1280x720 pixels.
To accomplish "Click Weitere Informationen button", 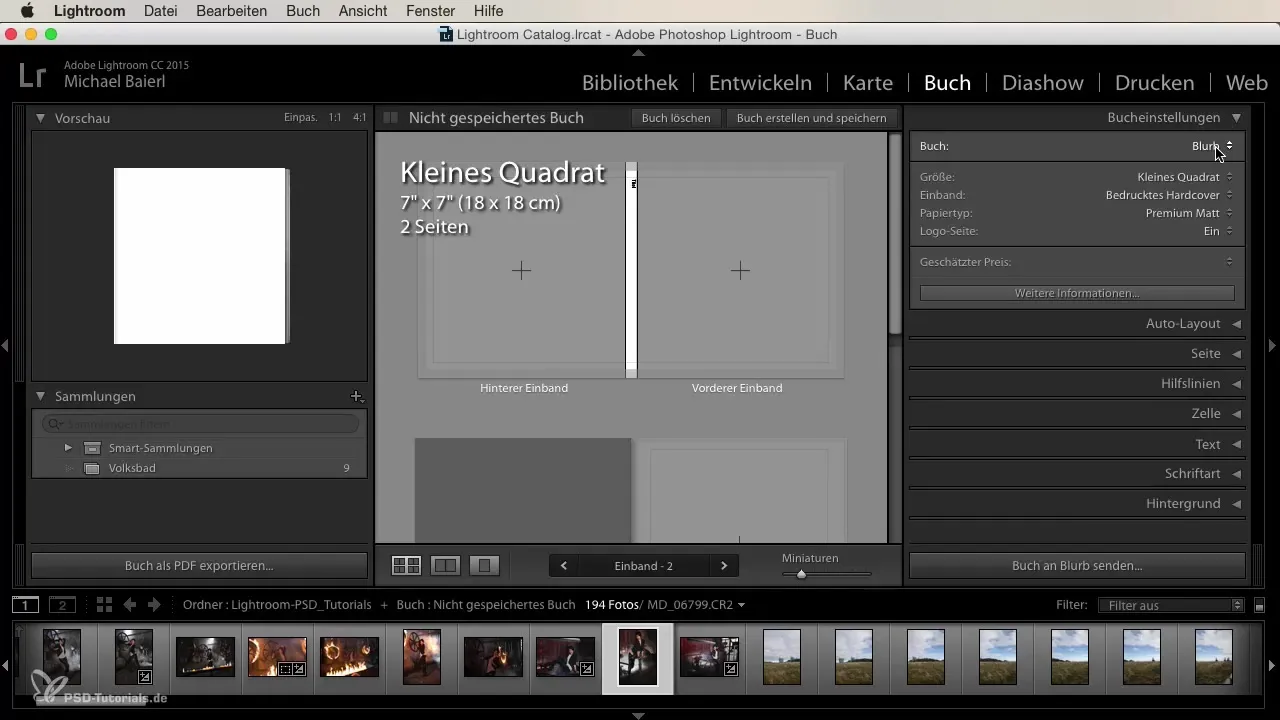I will (x=1077, y=293).
